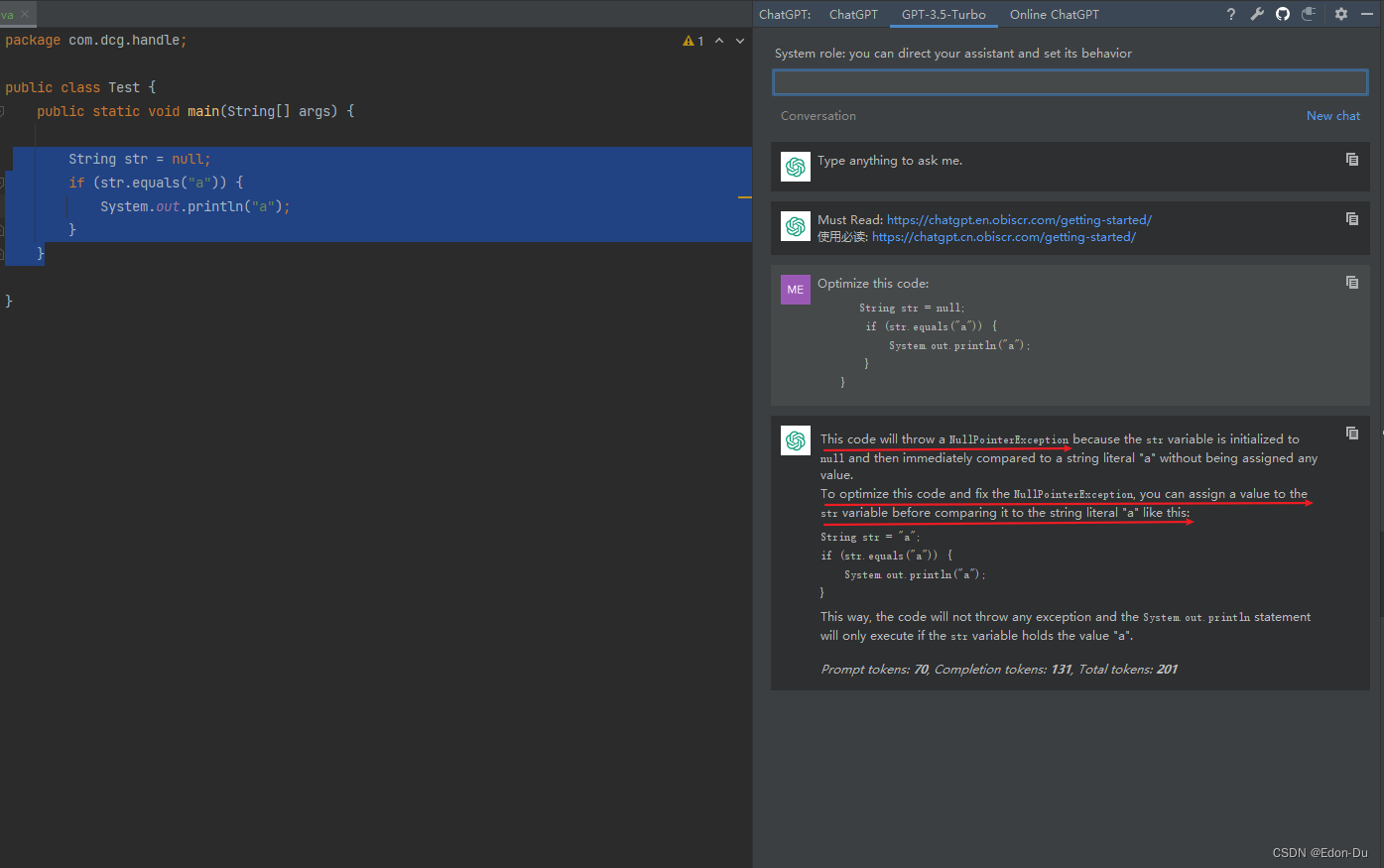The height and width of the screenshot is (868, 1384).
Task: Click 'Optimize this code:' user message text
Action: (873, 283)
